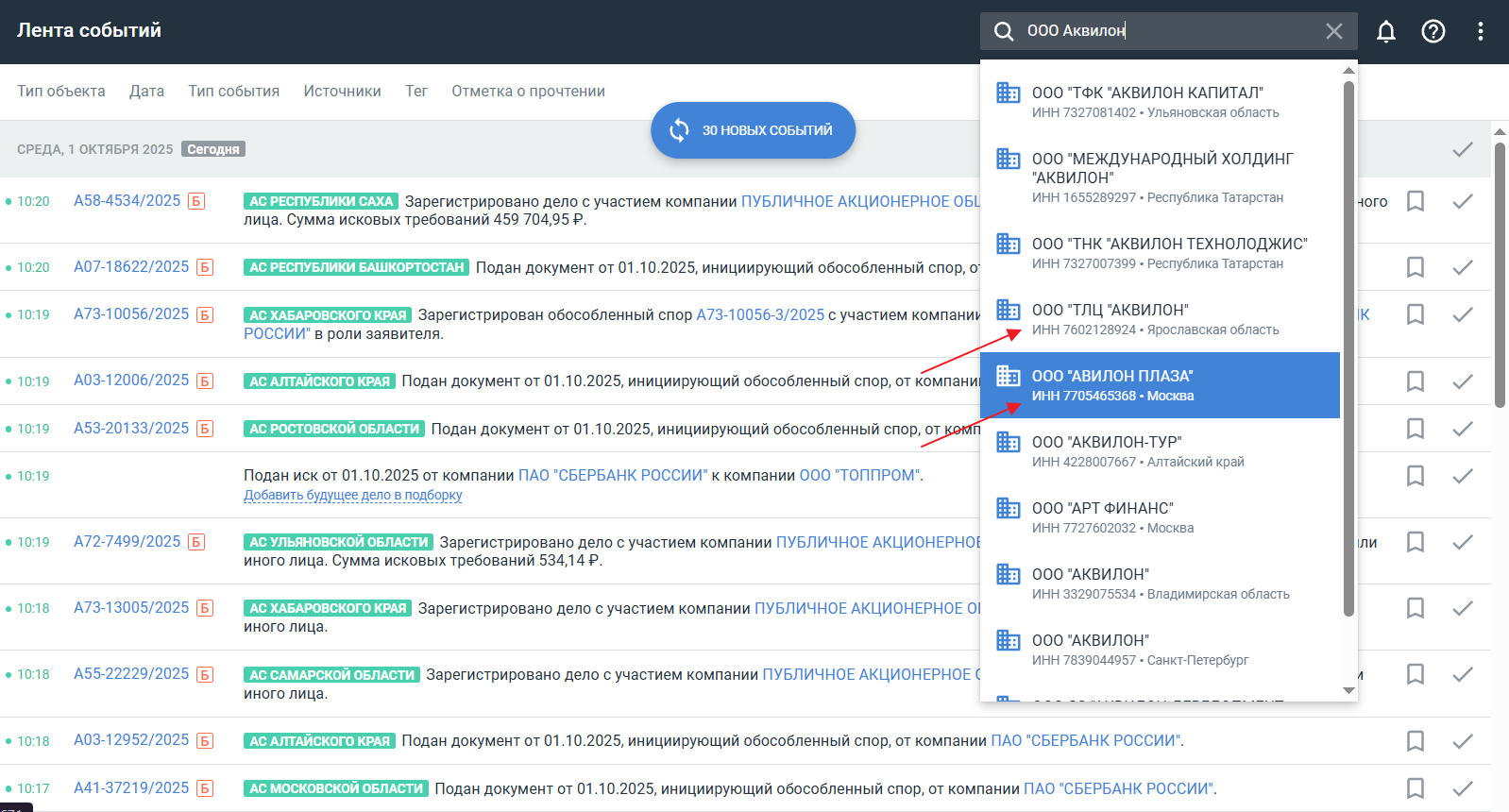Click the notifications bell icon
Image resolution: width=1509 pixels, height=812 pixels.
pos(1385,31)
